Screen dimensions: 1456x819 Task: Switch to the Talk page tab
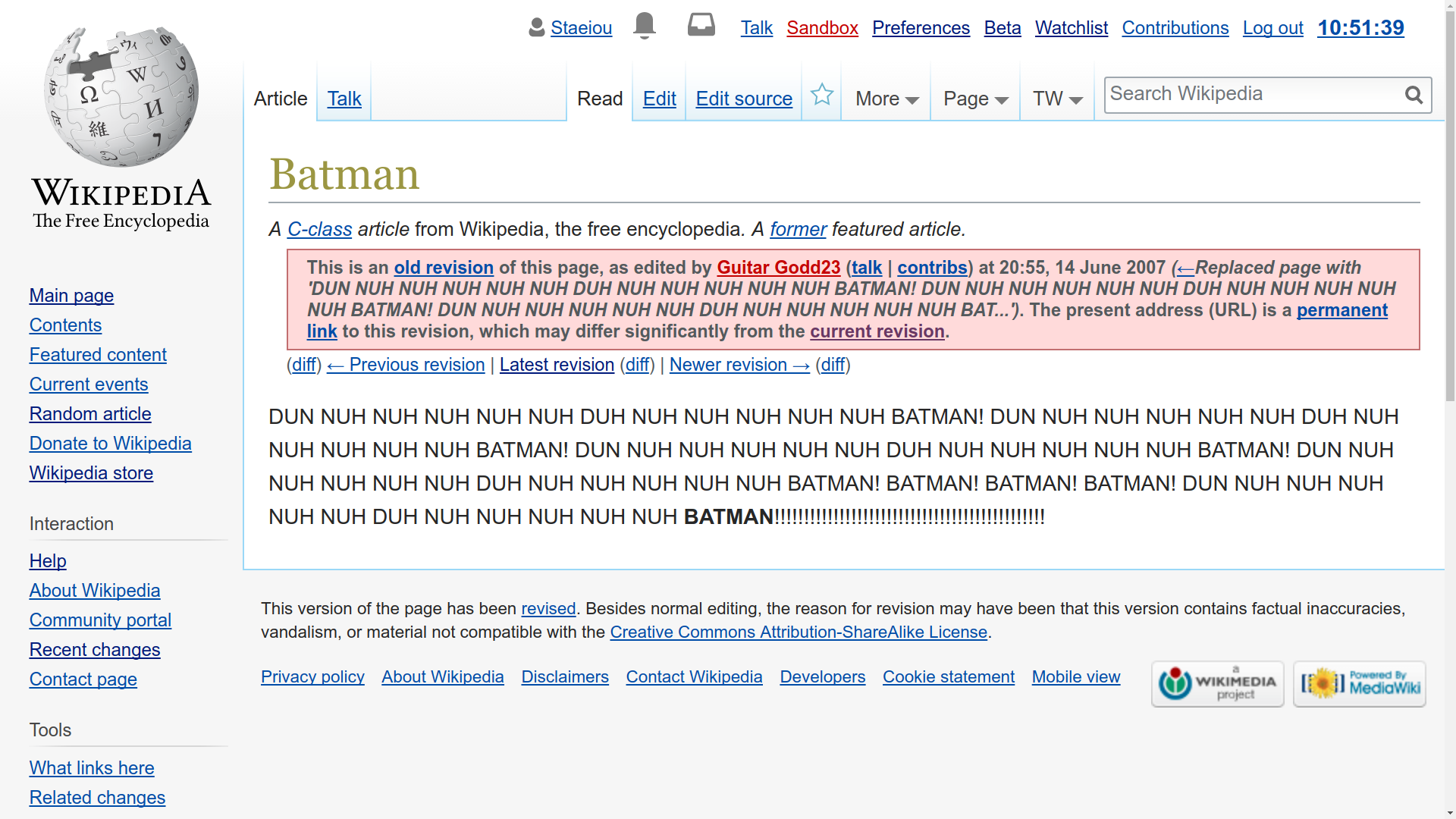[344, 99]
